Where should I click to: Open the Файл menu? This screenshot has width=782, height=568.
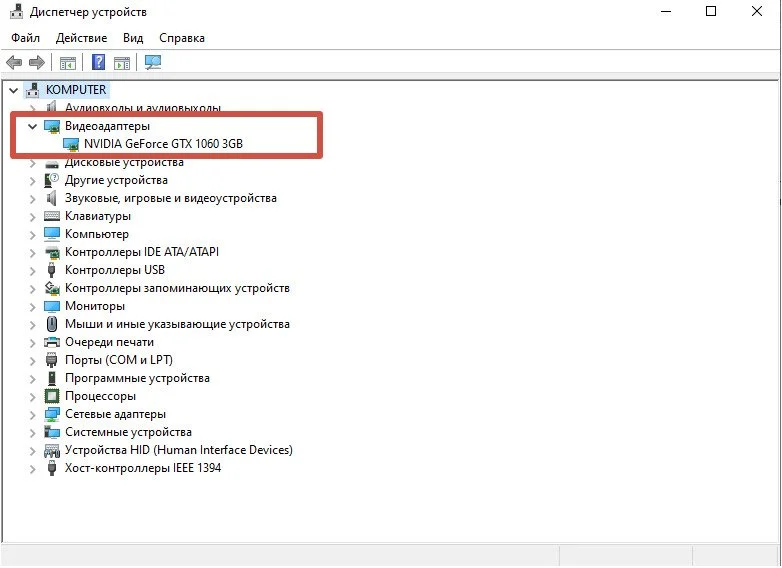coord(25,38)
